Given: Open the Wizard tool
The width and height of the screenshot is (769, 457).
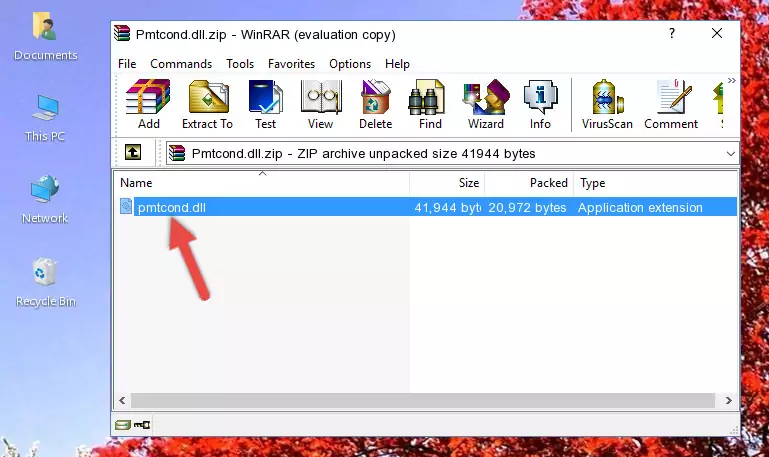Looking at the screenshot, I should 486,104.
